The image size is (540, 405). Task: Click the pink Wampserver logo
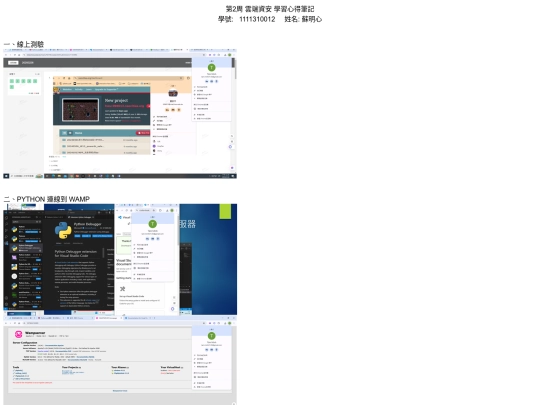19,334
